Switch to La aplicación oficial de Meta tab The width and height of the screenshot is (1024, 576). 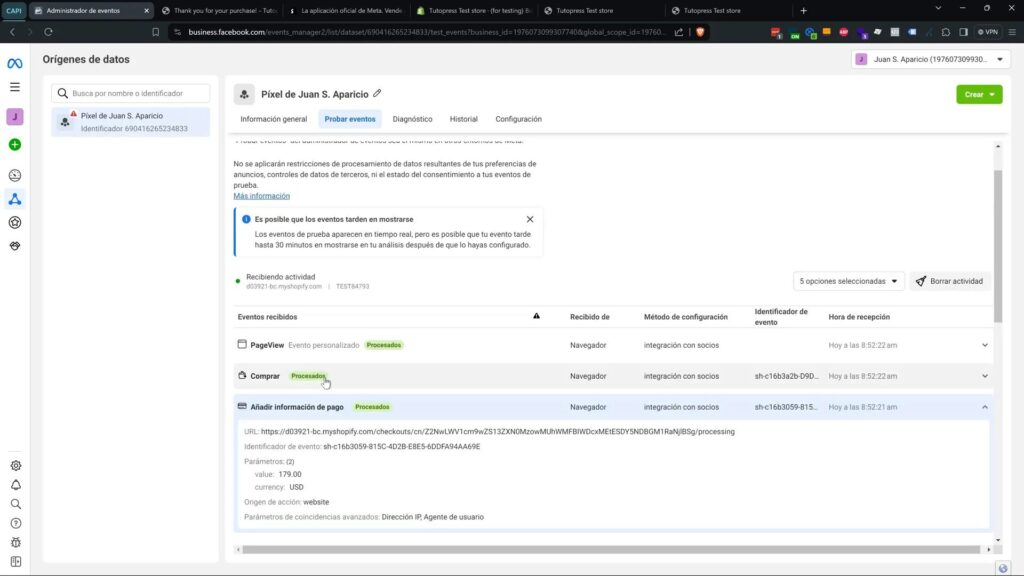(346, 10)
